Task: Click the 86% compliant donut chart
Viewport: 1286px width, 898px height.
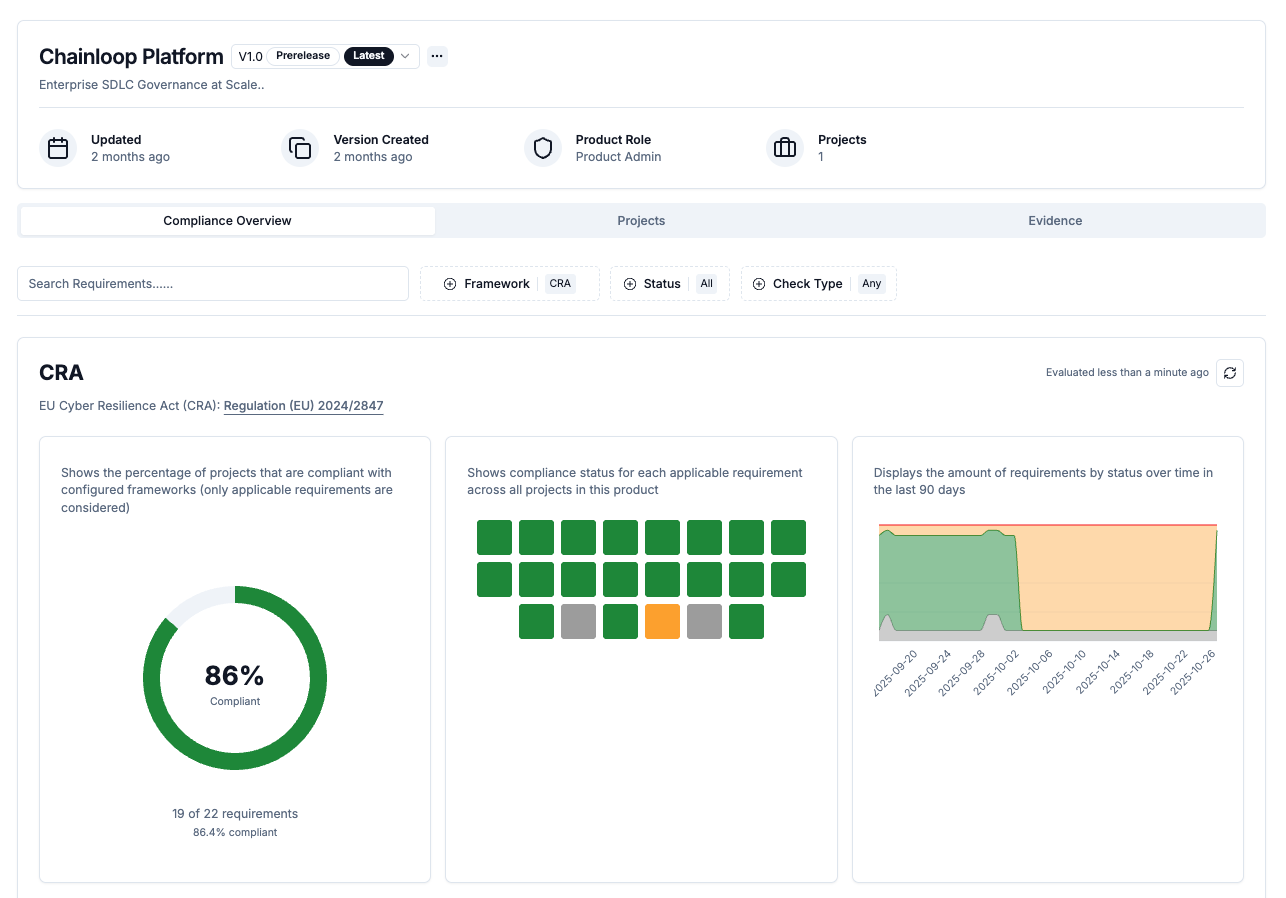Action: coord(235,678)
